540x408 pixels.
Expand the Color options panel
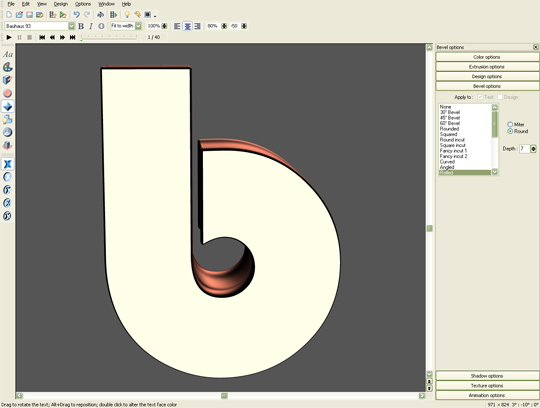(x=487, y=57)
